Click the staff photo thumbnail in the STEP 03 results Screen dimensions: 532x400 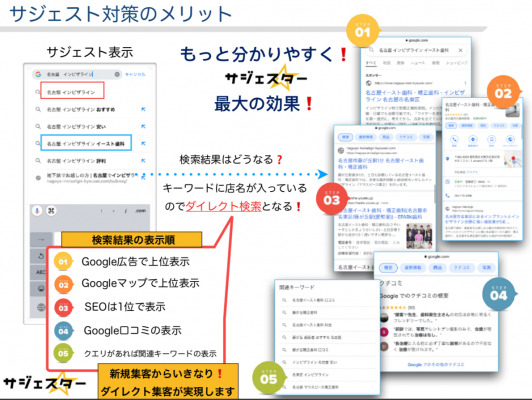419,235
